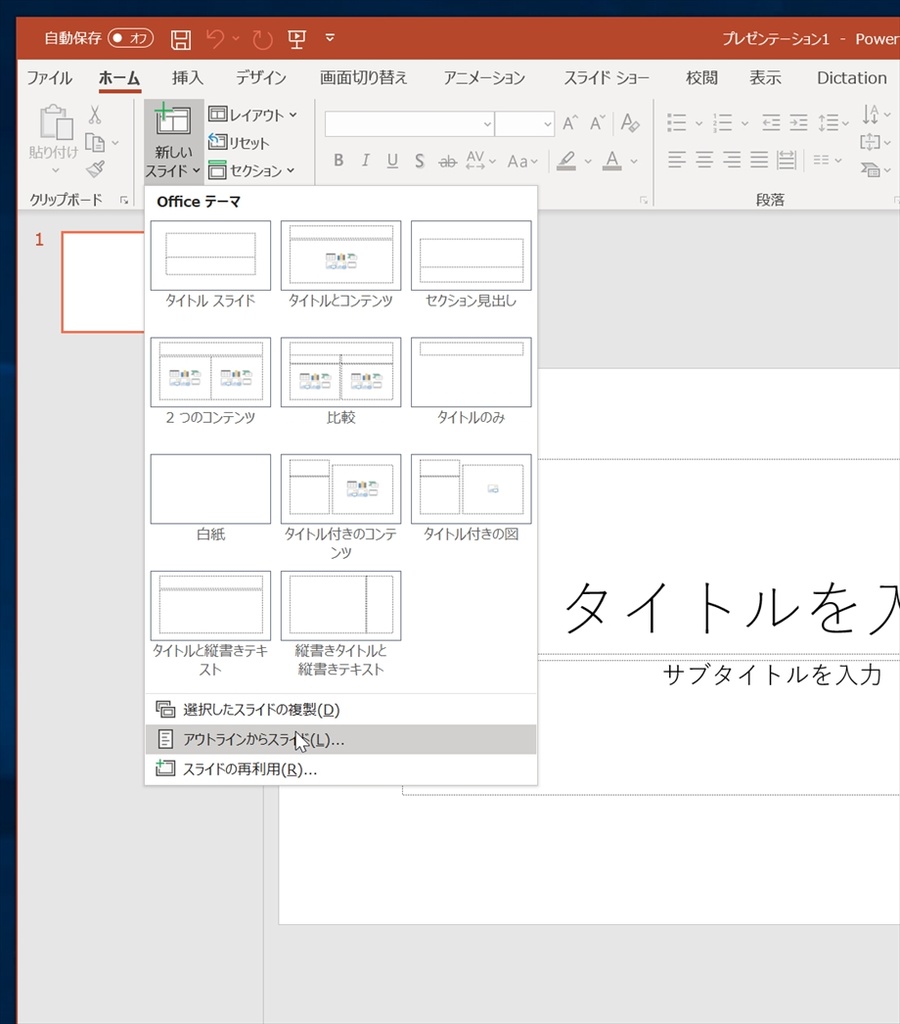Screen dimensions: 900x1024
Task: Choose スライドの再利用(R)... menu item
Action: pyautogui.click(x=340, y=769)
